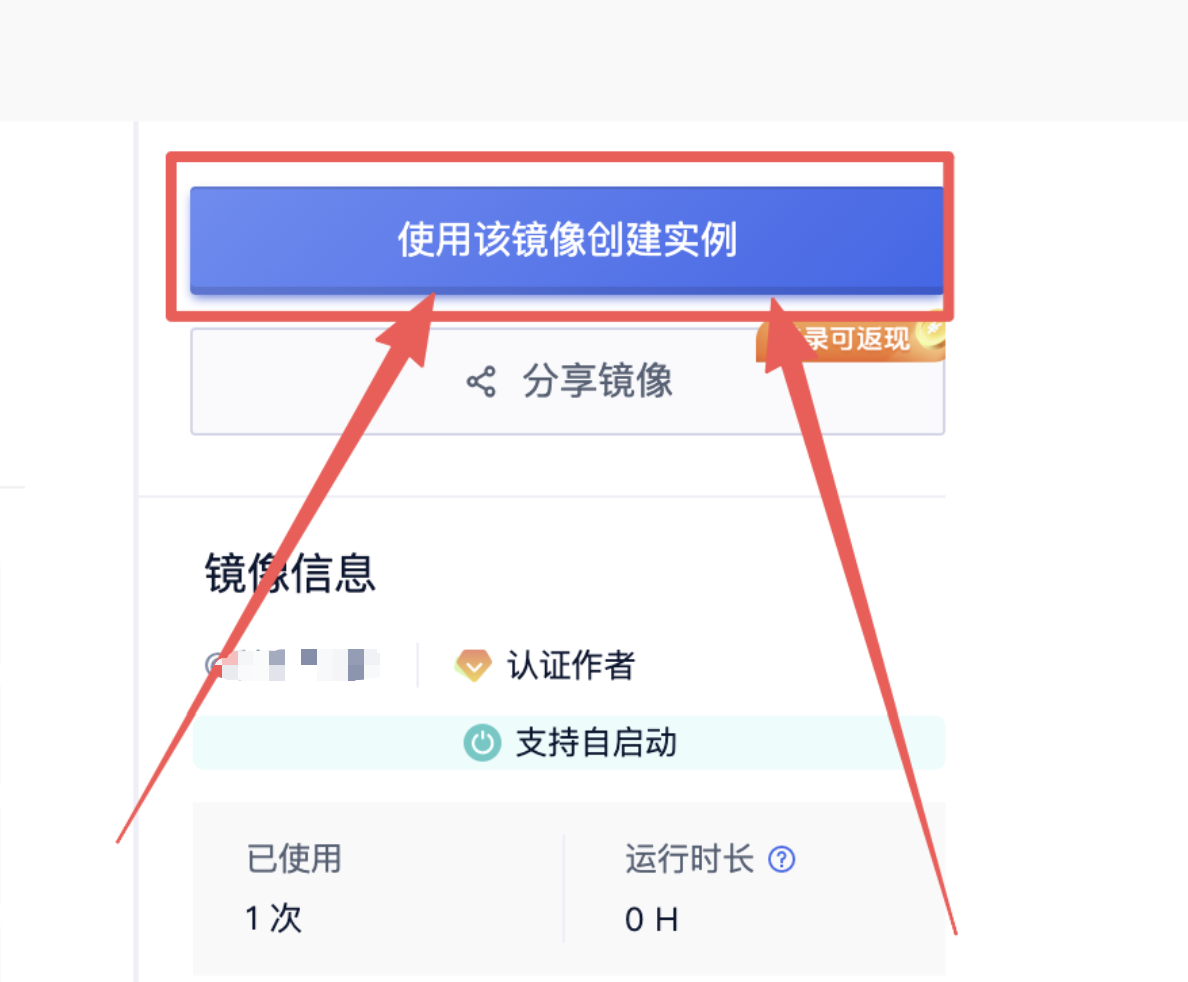Open the help tooltip icon next to 运行时长
This screenshot has width=1188, height=982.
(x=783, y=859)
